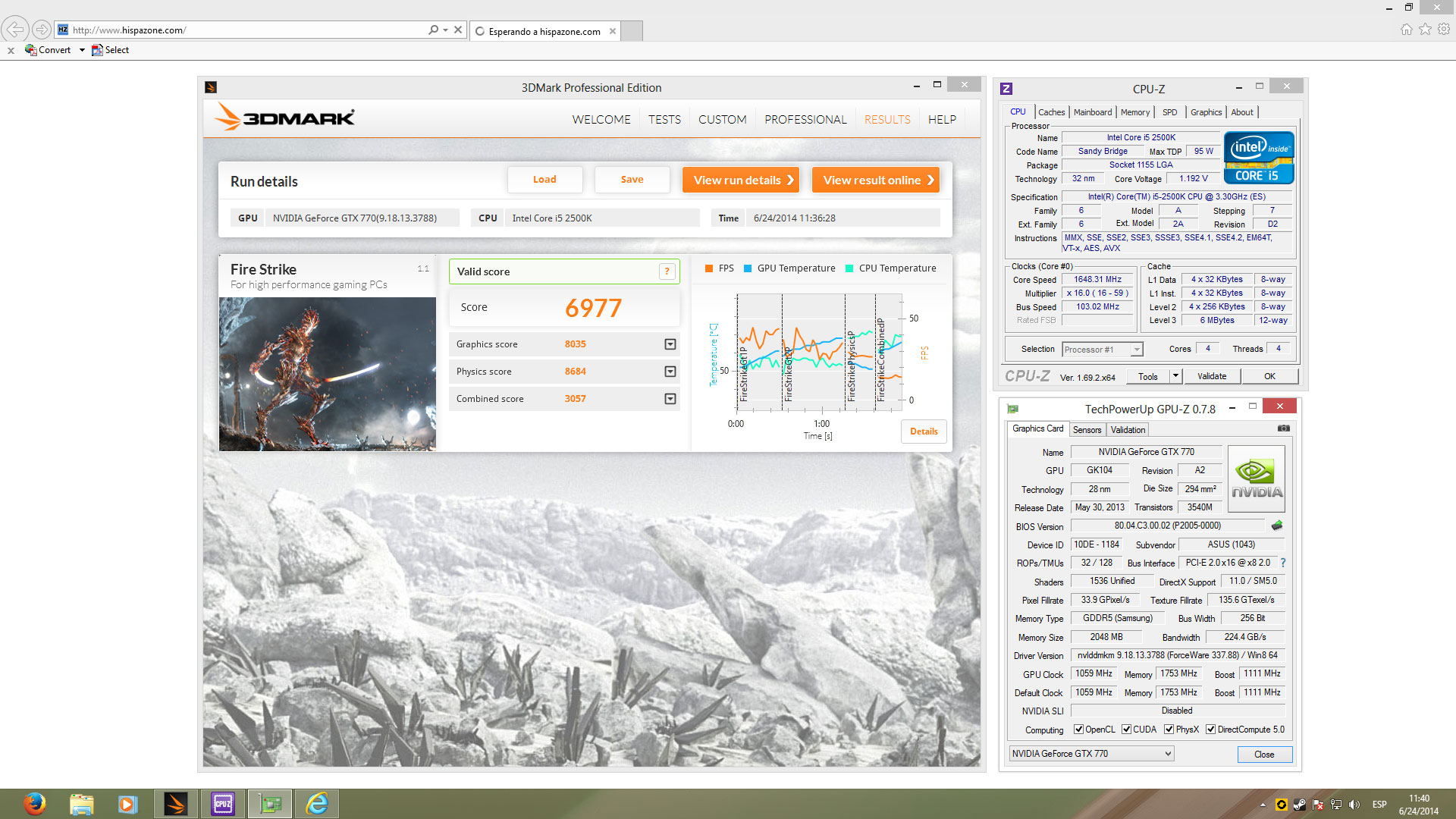Open the browser home icon
The width and height of the screenshot is (1456, 819).
click(x=1407, y=29)
